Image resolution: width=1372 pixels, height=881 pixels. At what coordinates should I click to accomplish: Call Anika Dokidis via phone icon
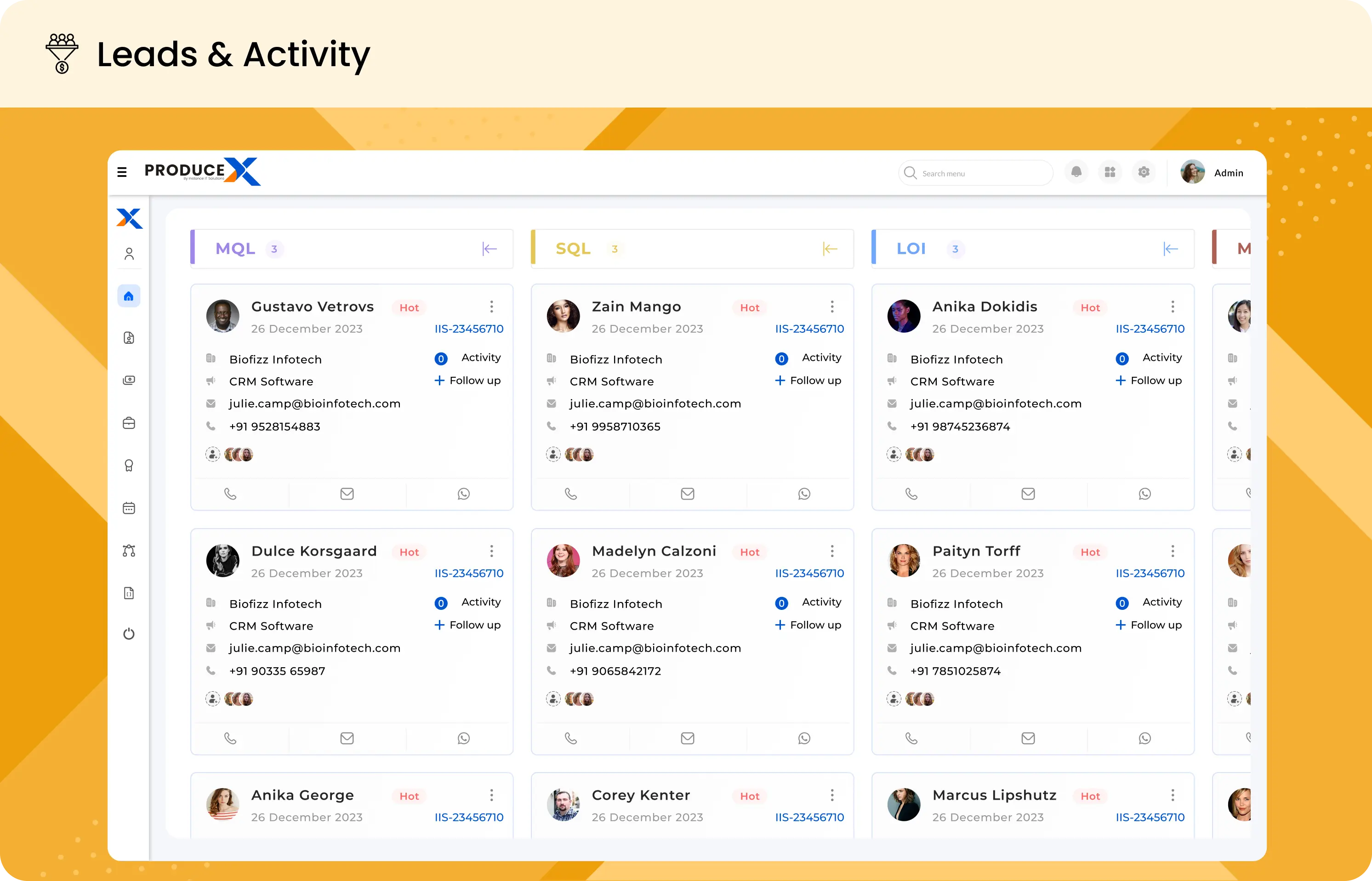click(911, 494)
